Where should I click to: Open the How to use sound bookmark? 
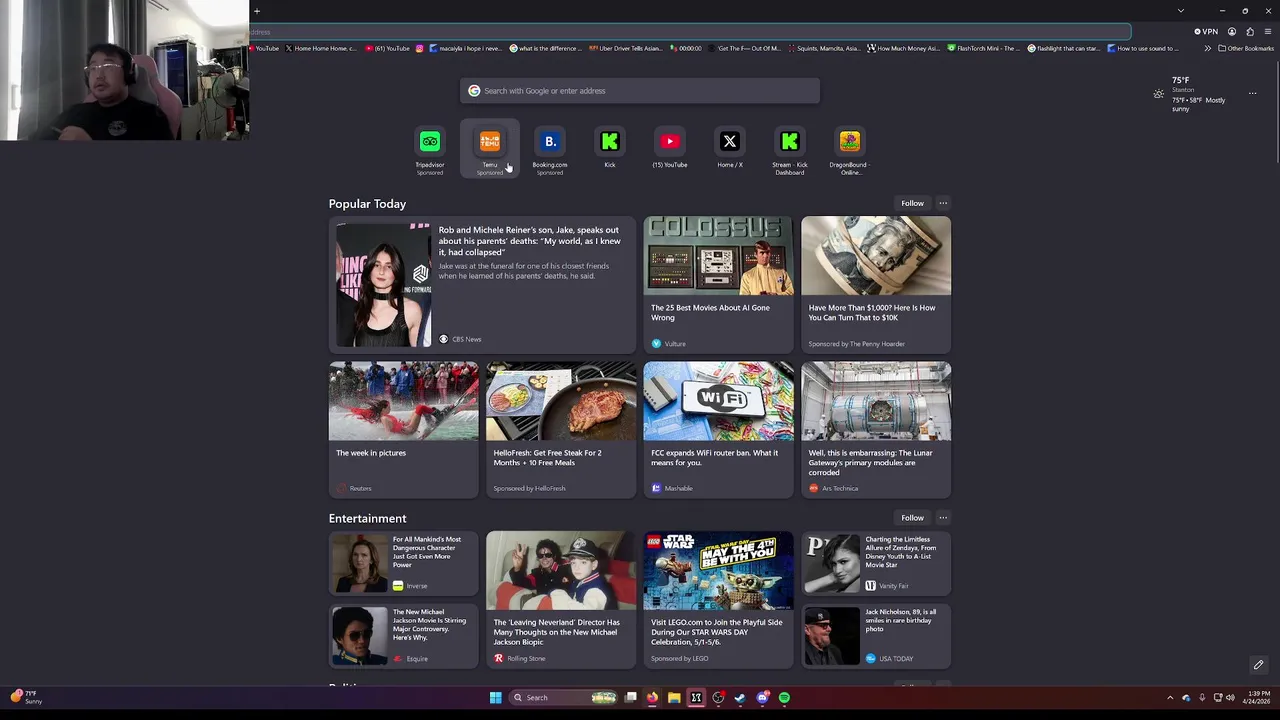click(1143, 48)
